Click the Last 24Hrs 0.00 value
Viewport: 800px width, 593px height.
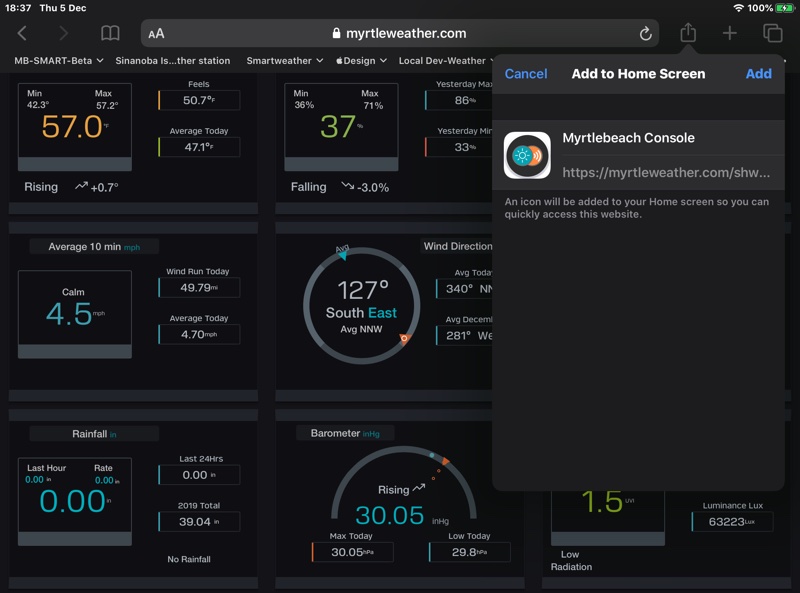pos(199,475)
